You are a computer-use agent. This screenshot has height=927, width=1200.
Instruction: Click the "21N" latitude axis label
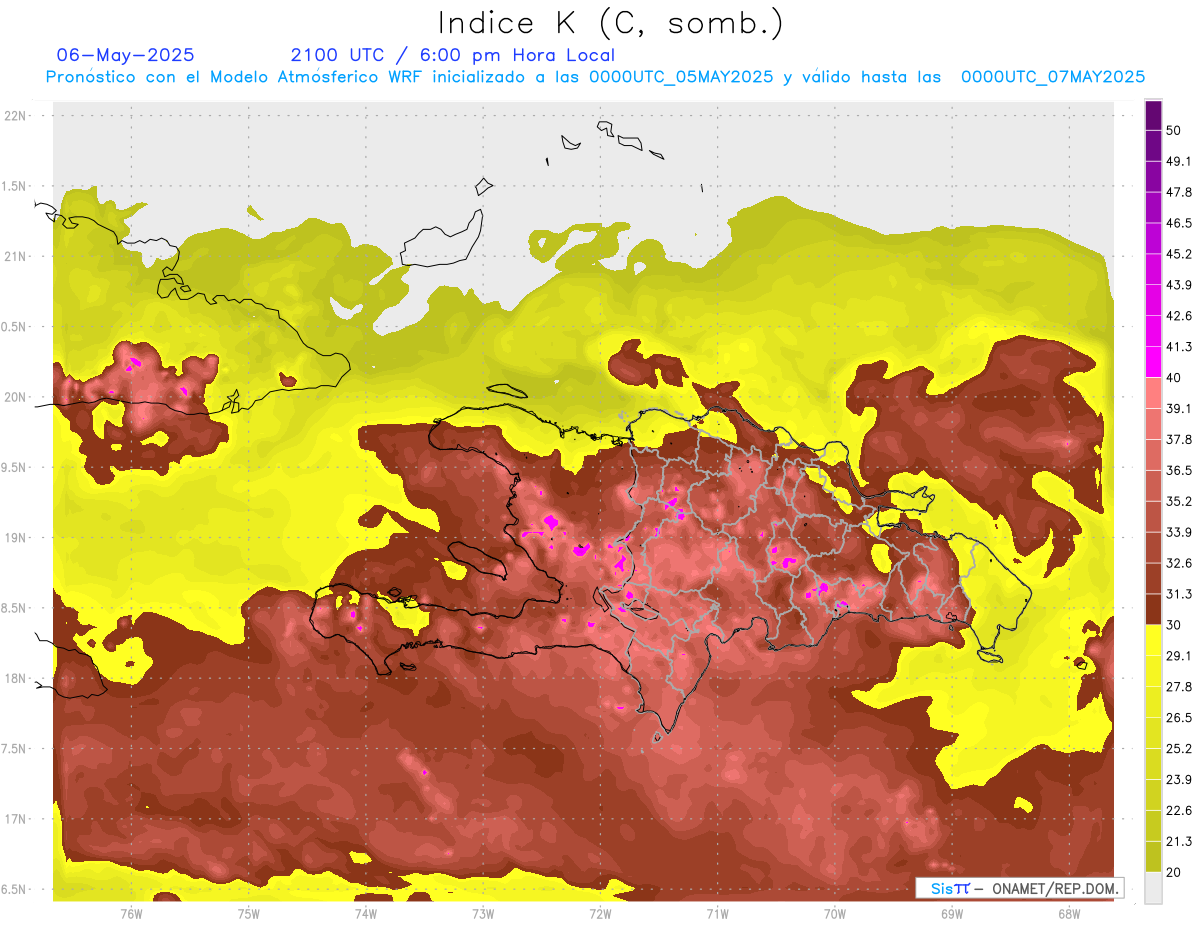[x=17, y=256]
